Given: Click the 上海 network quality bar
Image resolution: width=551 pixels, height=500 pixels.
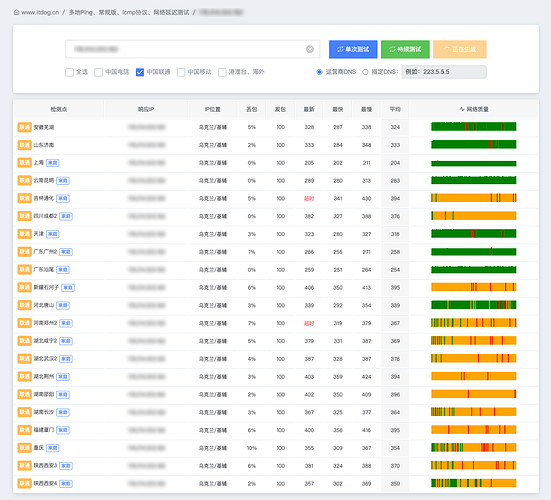Looking at the screenshot, I should tap(474, 163).
